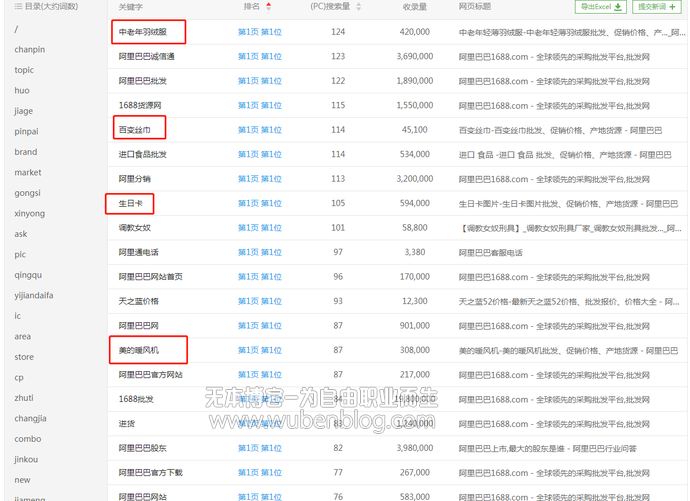The image size is (690, 501).
Task: Select the ask directory
Action: (21, 234)
